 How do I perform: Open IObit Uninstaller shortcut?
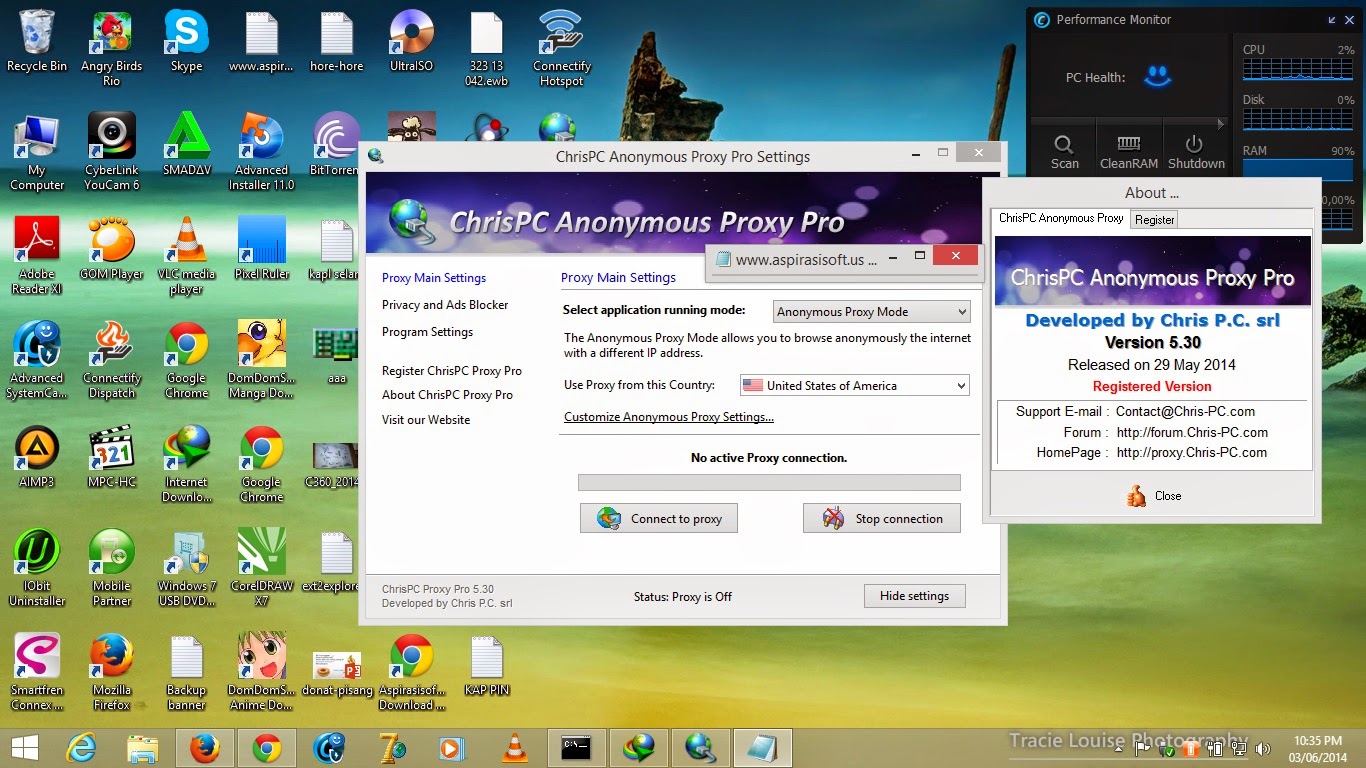pos(37,569)
